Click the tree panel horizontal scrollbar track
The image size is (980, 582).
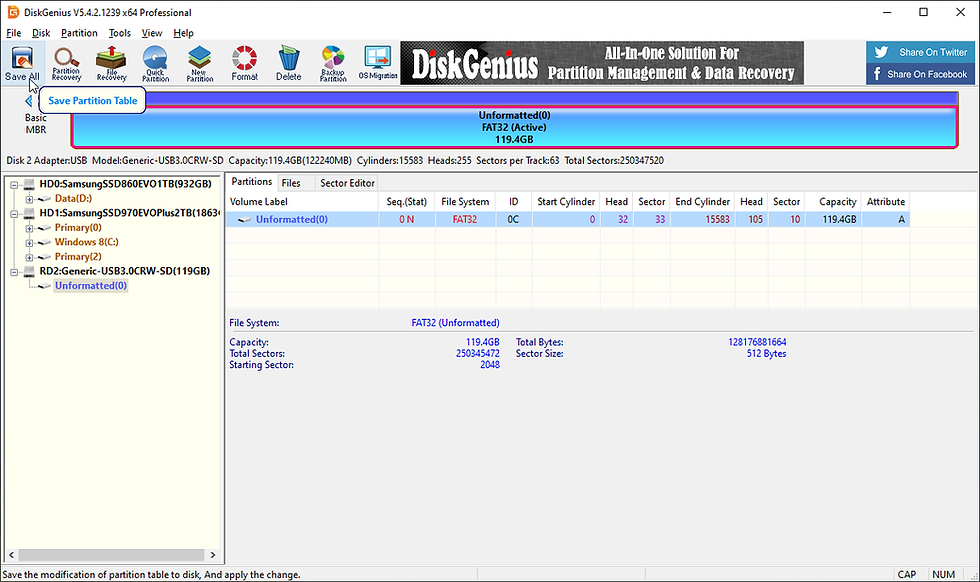pyautogui.click(x=112, y=555)
